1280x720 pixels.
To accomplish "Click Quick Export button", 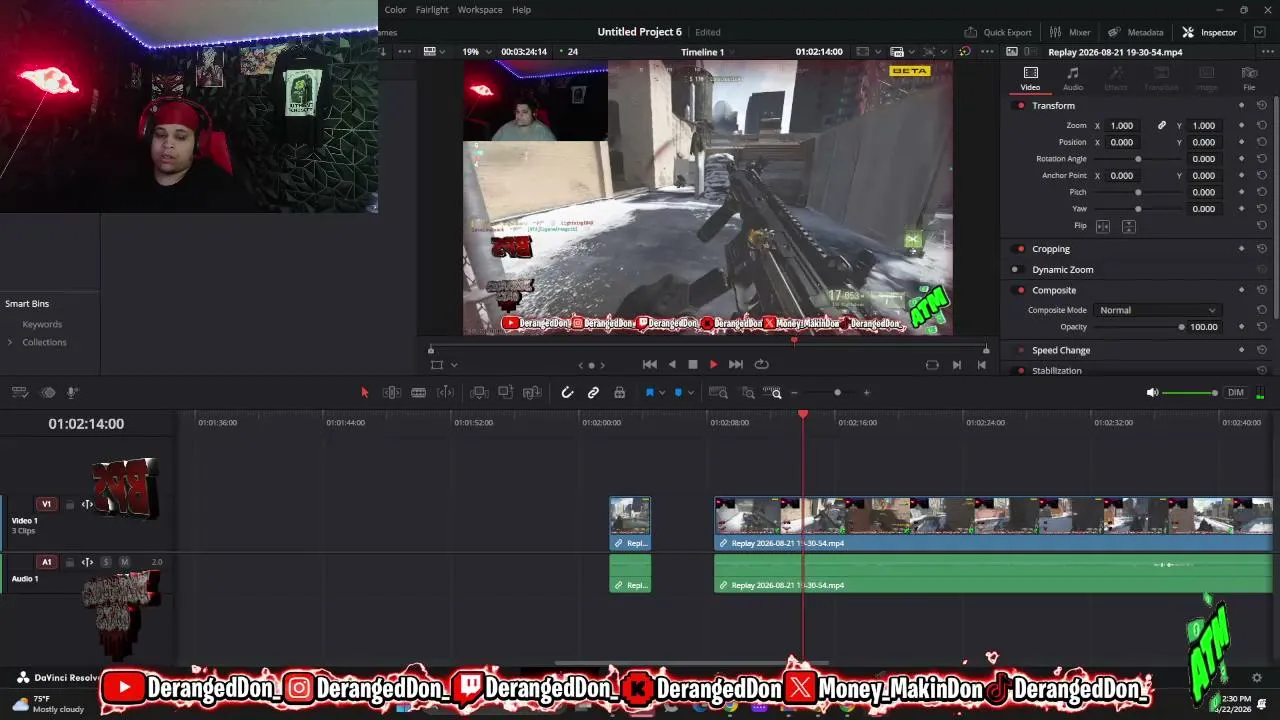I will tap(997, 32).
